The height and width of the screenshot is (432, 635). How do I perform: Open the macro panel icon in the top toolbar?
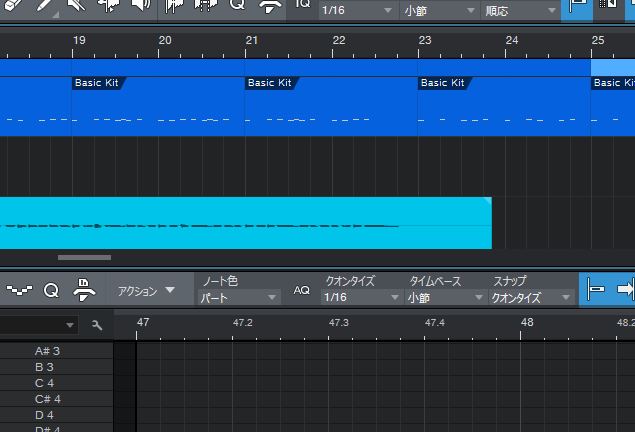270,6
